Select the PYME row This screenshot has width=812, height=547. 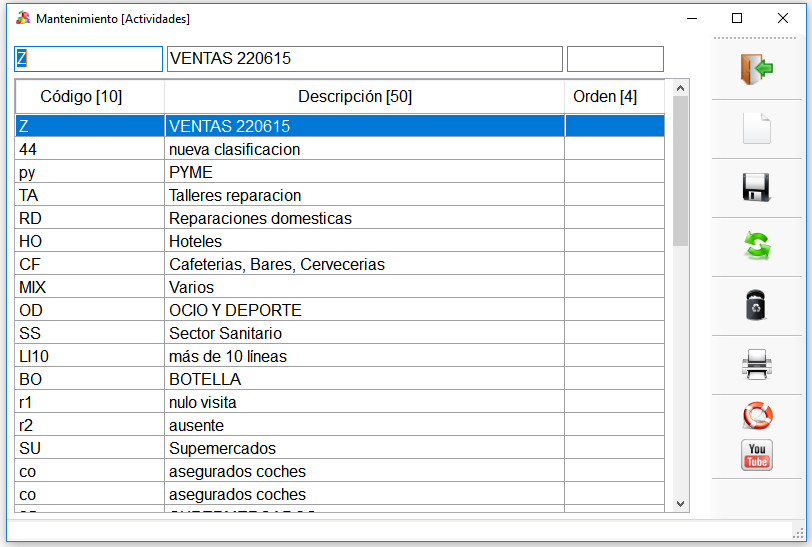tap(340, 172)
